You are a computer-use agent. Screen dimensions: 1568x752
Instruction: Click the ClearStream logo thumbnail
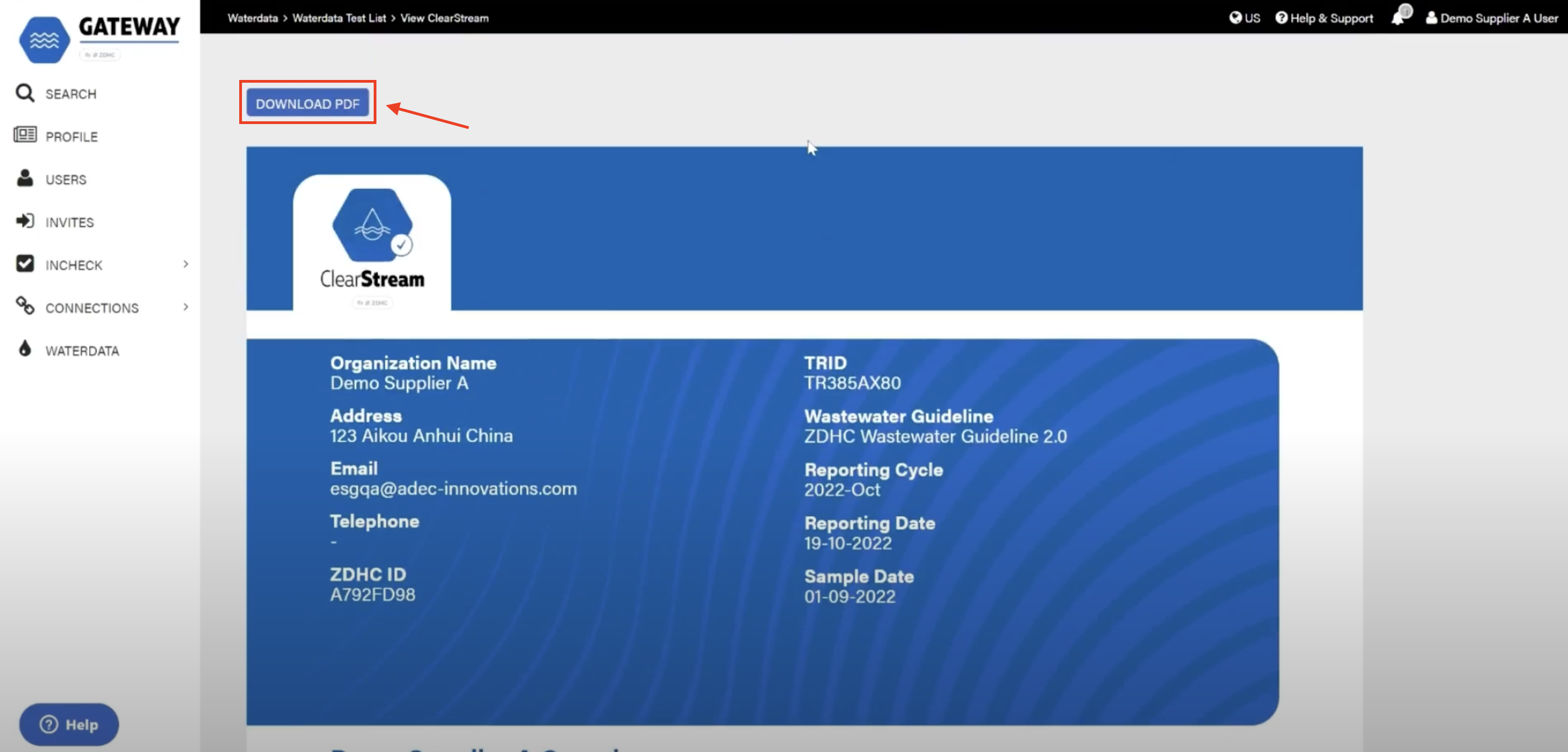372,243
